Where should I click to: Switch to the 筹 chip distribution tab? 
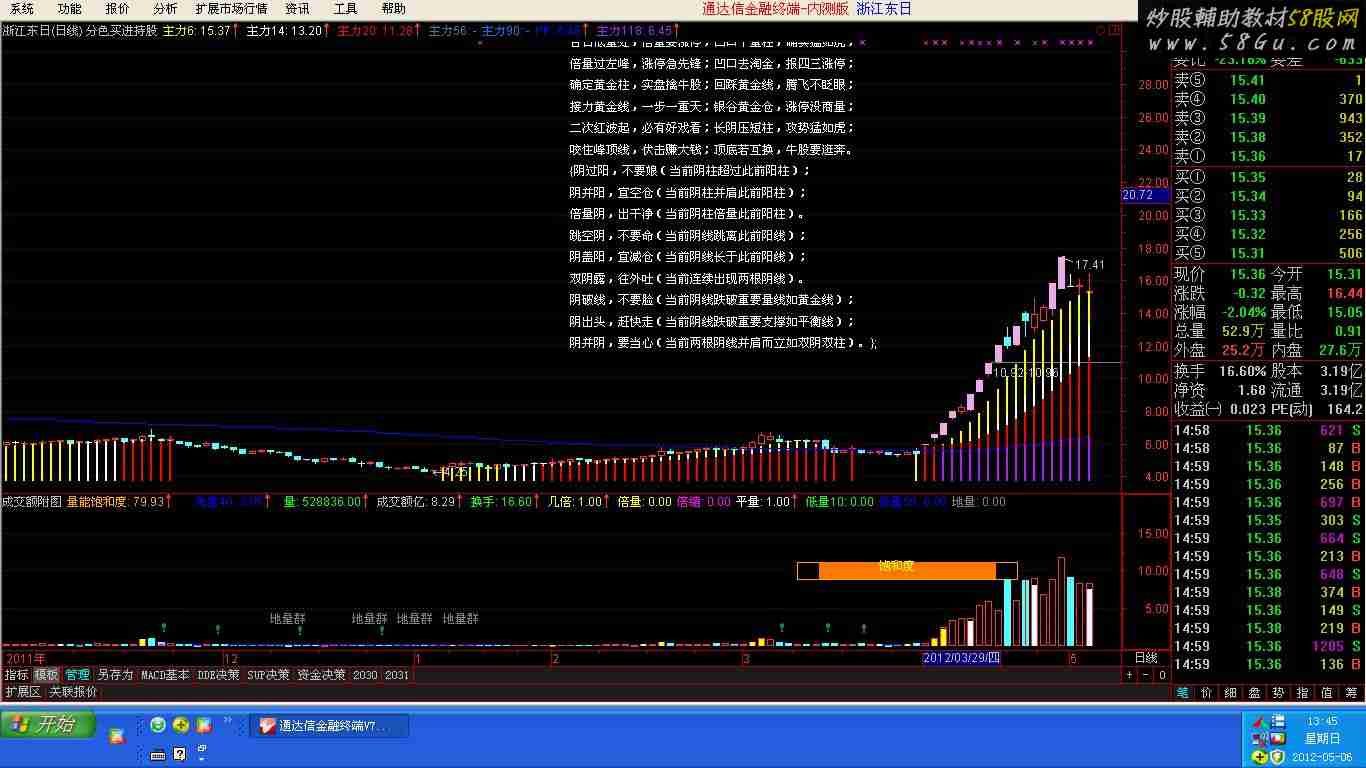point(1350,692)
